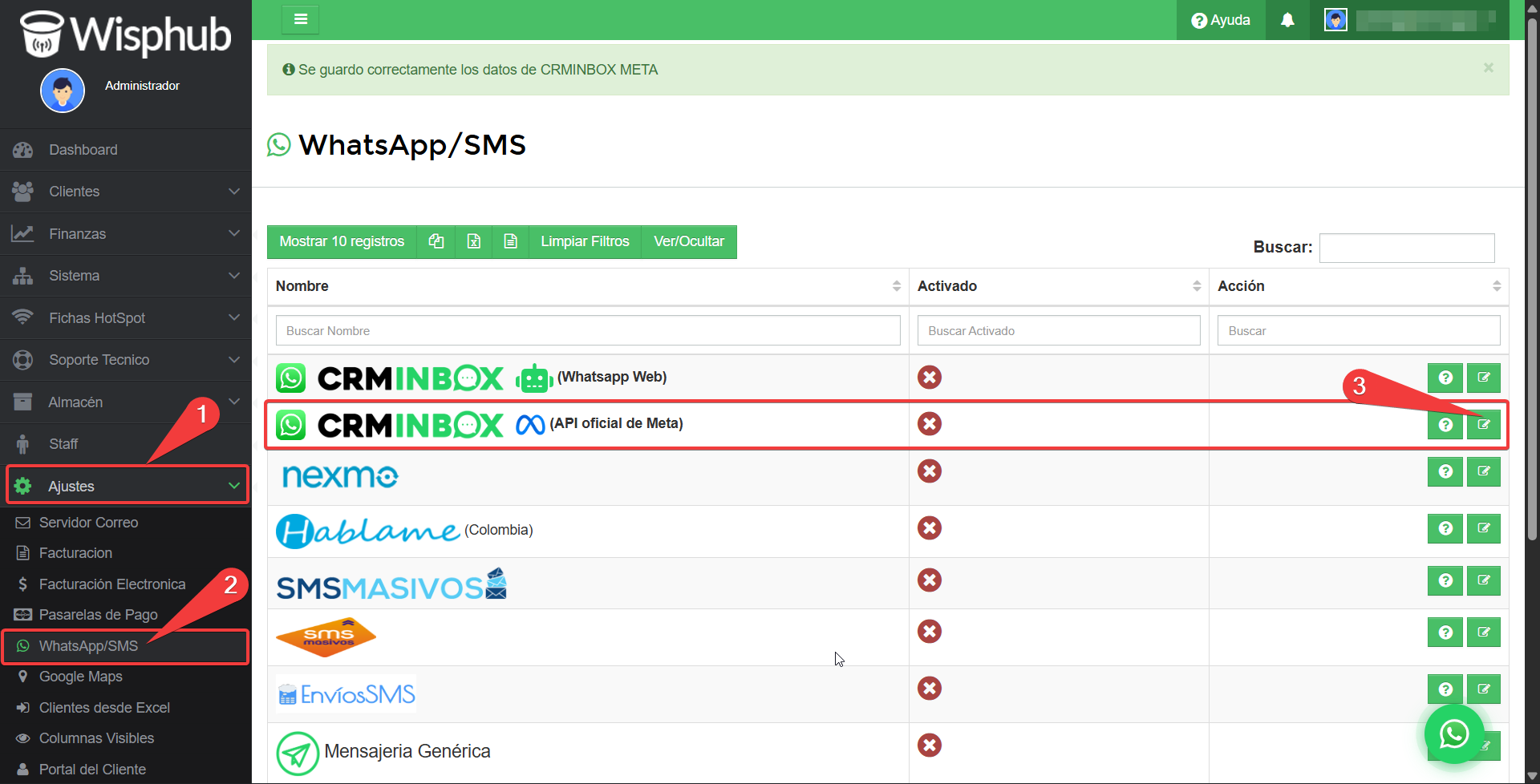The height and width of the screenshot is (784, 1540).
Task: Collapse Ajustes sidebar menu
Action: point(128,486)
